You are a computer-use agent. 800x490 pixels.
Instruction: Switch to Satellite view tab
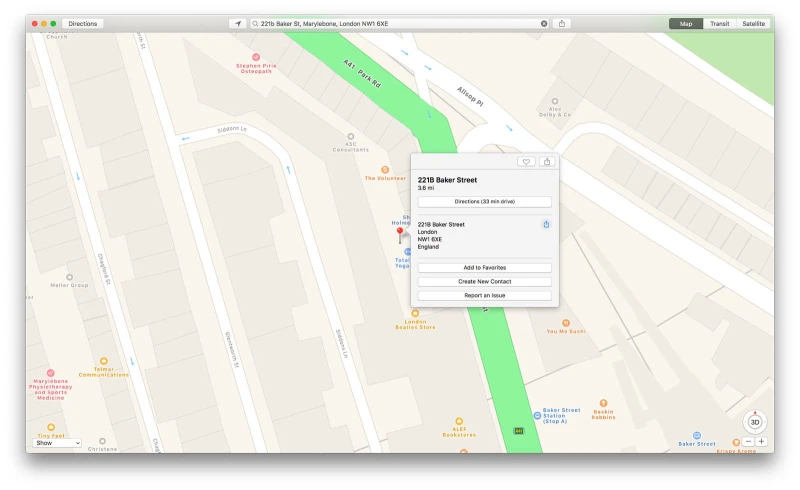point(754,23)
